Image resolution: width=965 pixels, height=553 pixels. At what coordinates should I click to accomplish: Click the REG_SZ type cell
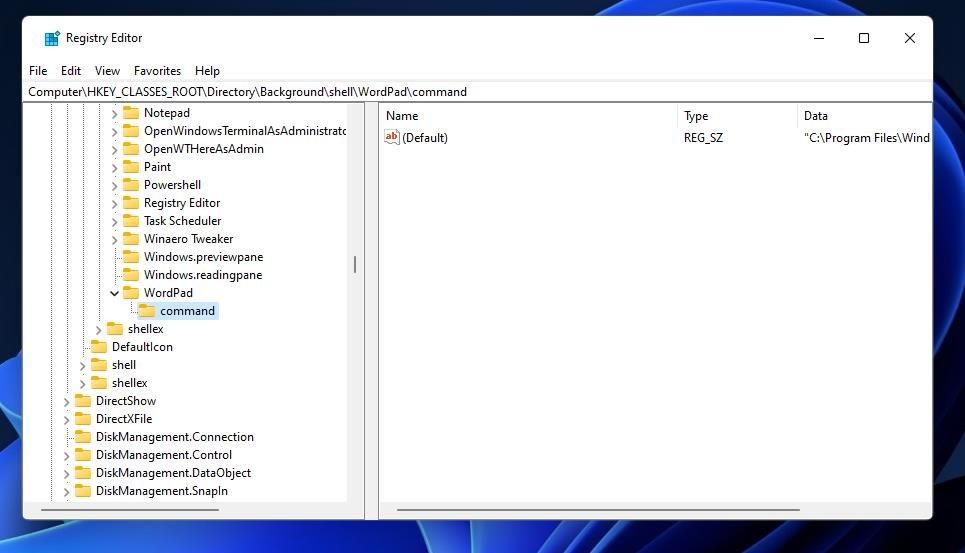click(x=703, y=138)
